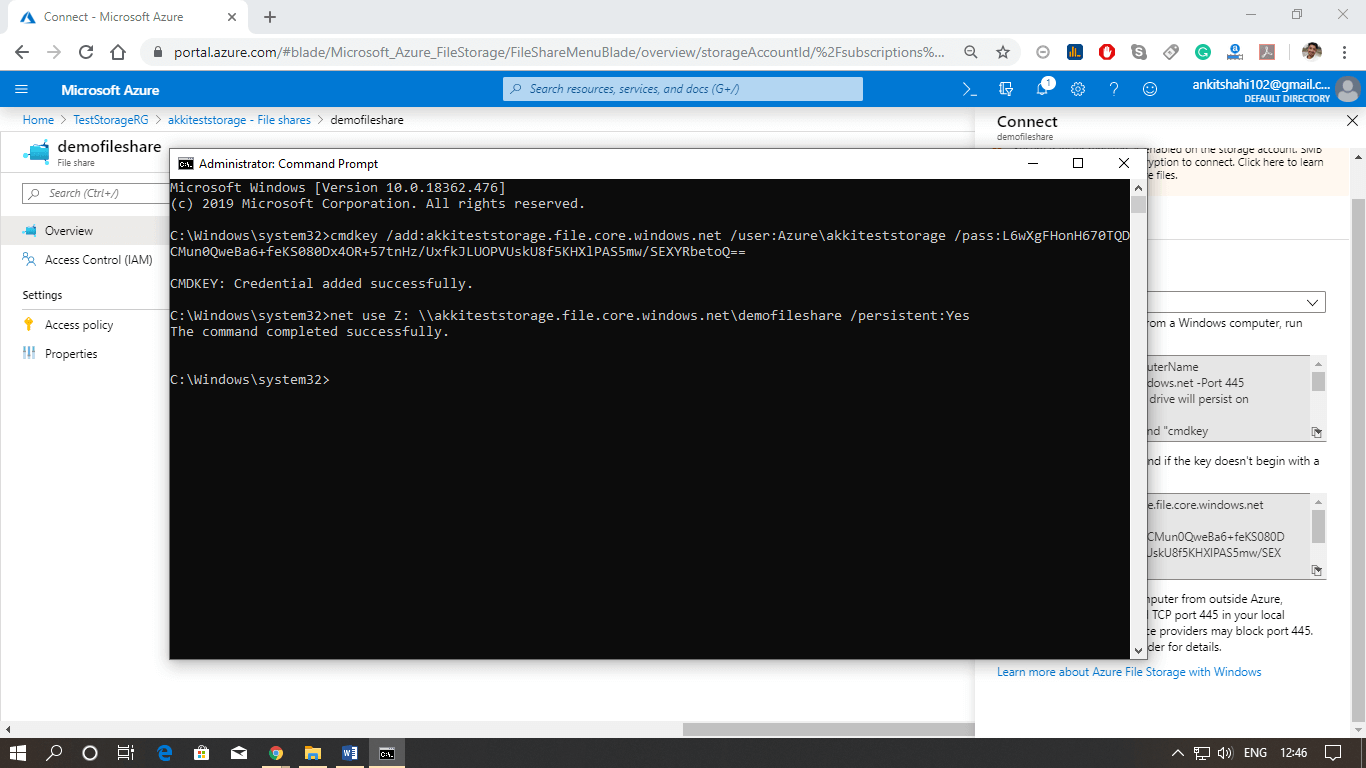Open Chrome's three-dot customize menu
The height and width of the screenshot is (768, 1366).
[1343, 51]
